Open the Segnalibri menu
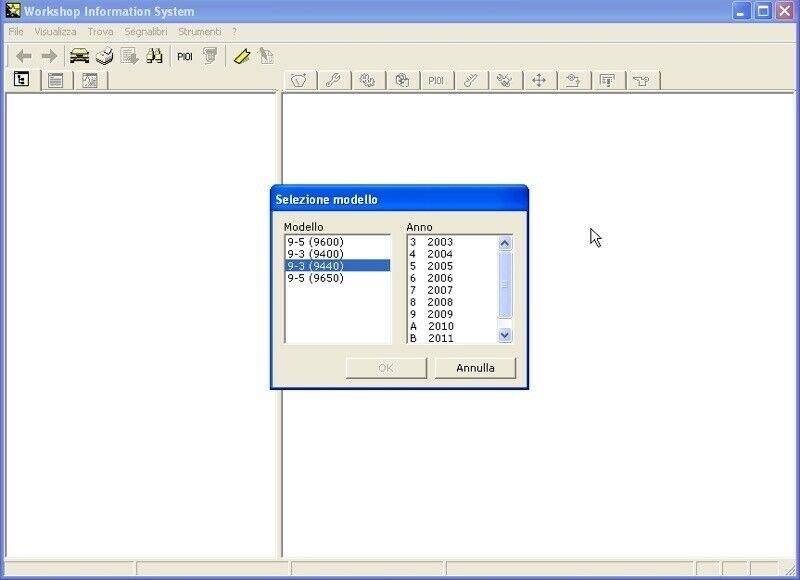This screenshot has width=800, height=580. point(146,32)
